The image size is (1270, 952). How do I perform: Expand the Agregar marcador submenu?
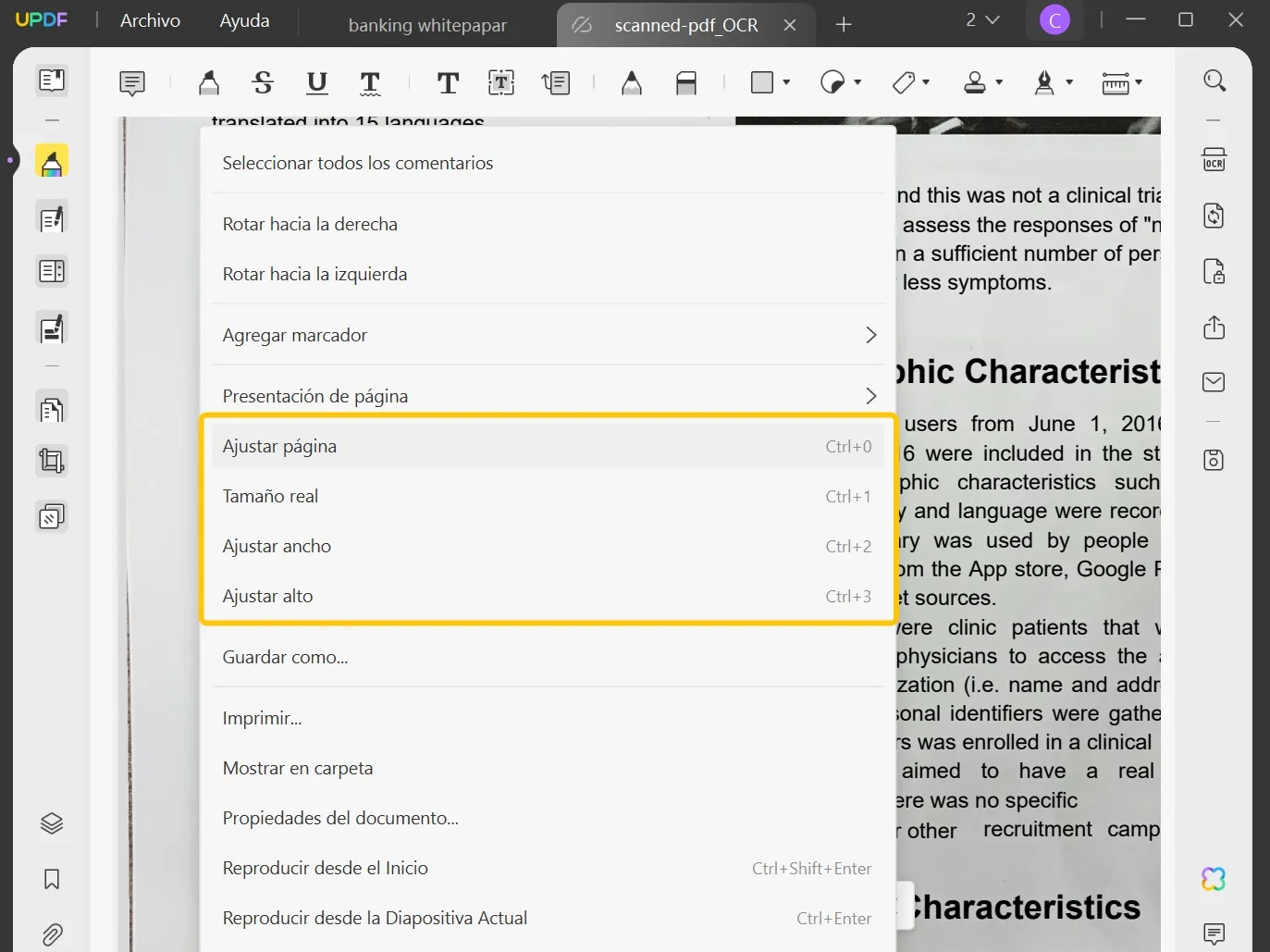[x=548, y=335]
